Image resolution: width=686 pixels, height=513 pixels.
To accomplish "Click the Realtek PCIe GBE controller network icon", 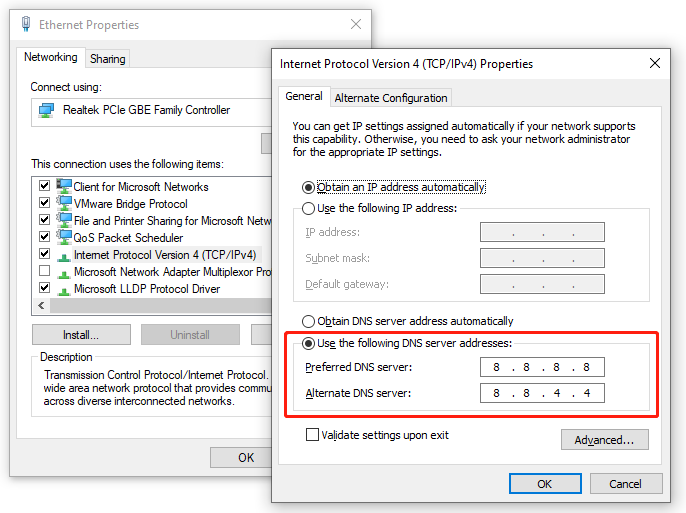I will 46,110.
